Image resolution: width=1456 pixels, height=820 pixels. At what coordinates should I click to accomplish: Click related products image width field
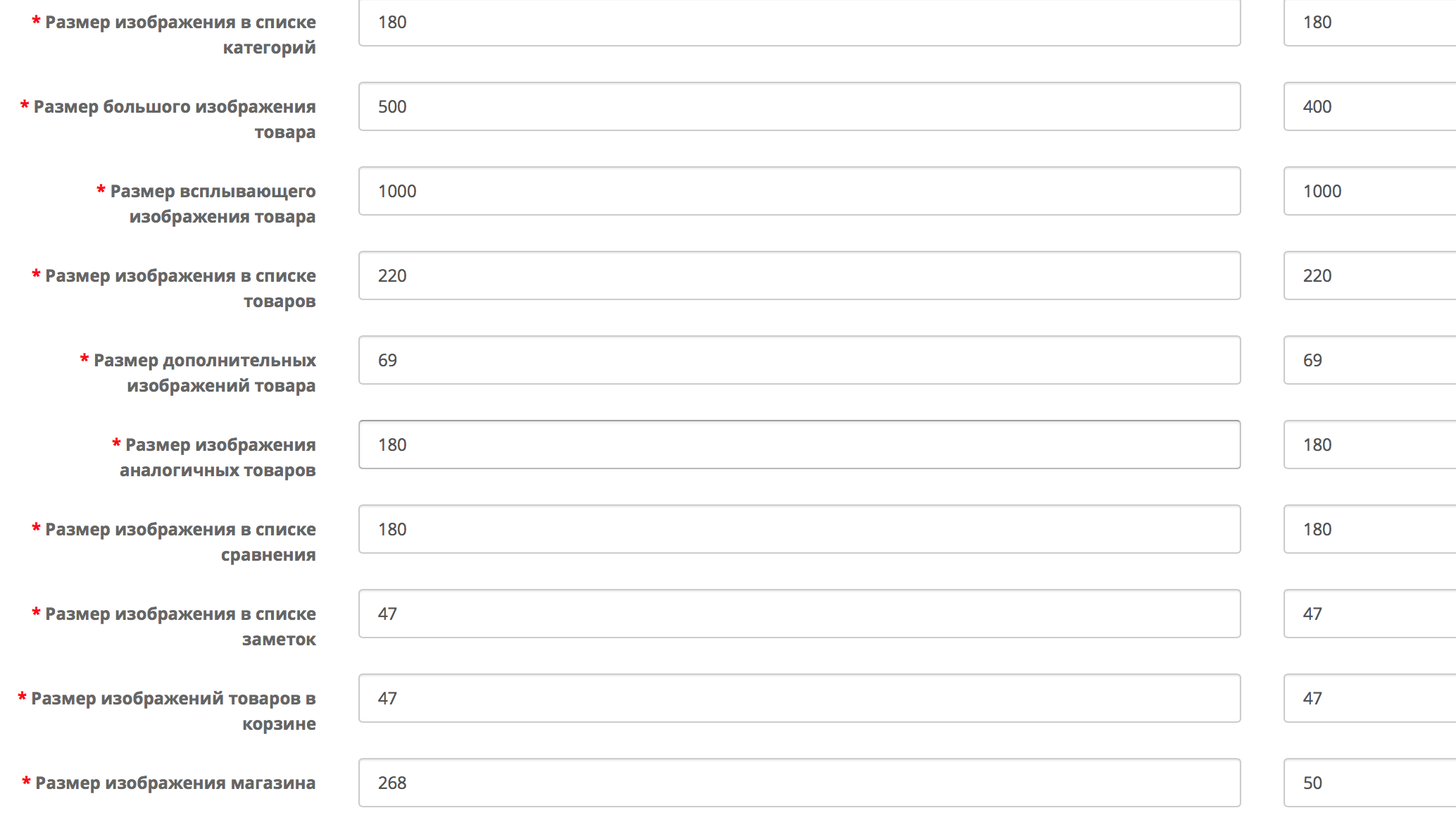pyautogui.click(x=799, y=445)
